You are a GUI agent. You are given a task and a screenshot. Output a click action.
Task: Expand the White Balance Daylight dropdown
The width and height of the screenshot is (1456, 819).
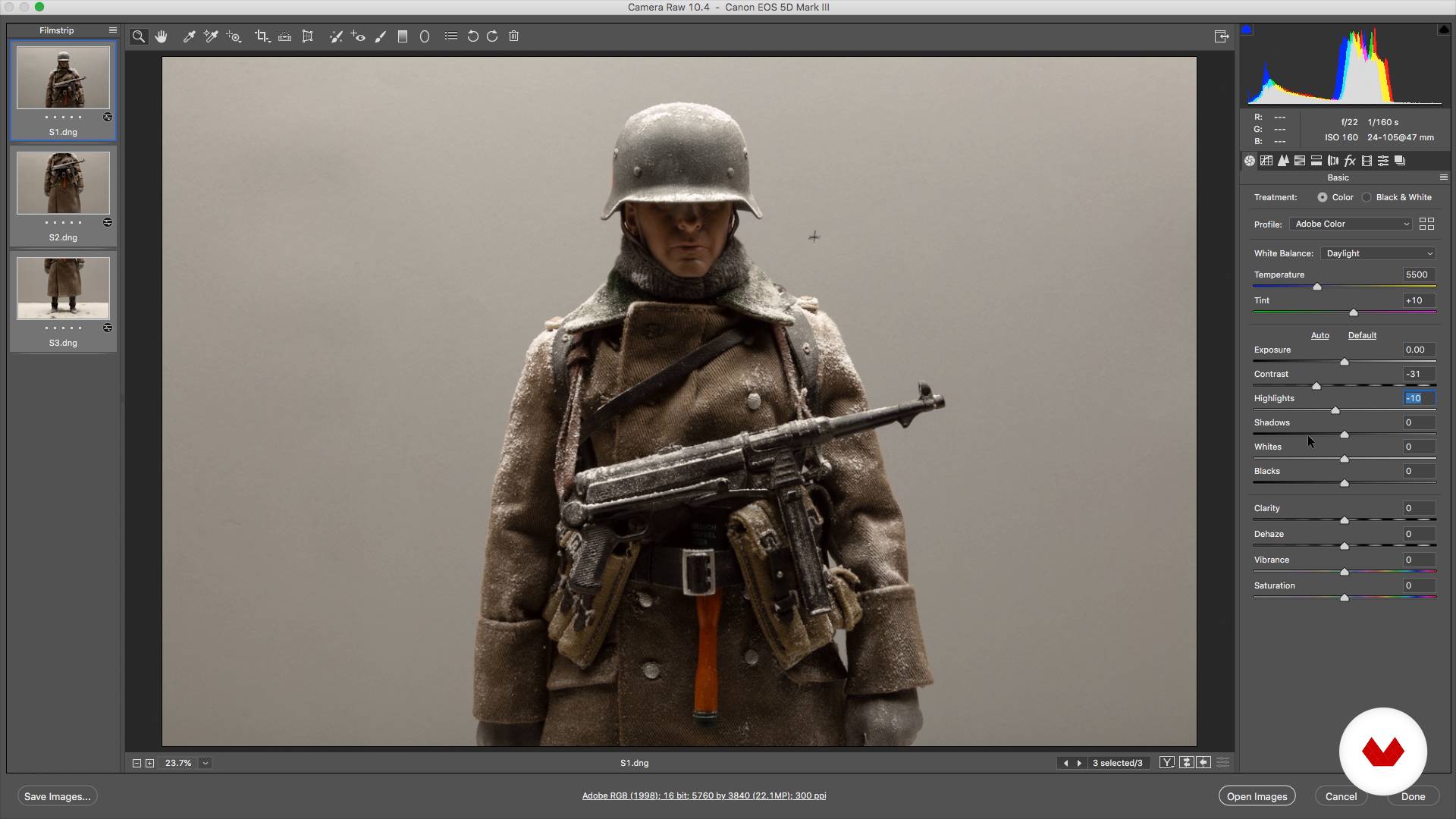[1379, 254]
